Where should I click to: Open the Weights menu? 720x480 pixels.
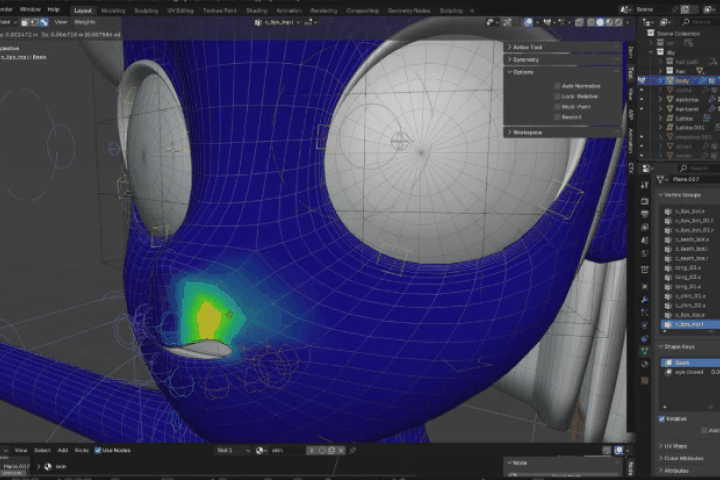(x=85, y=20)
